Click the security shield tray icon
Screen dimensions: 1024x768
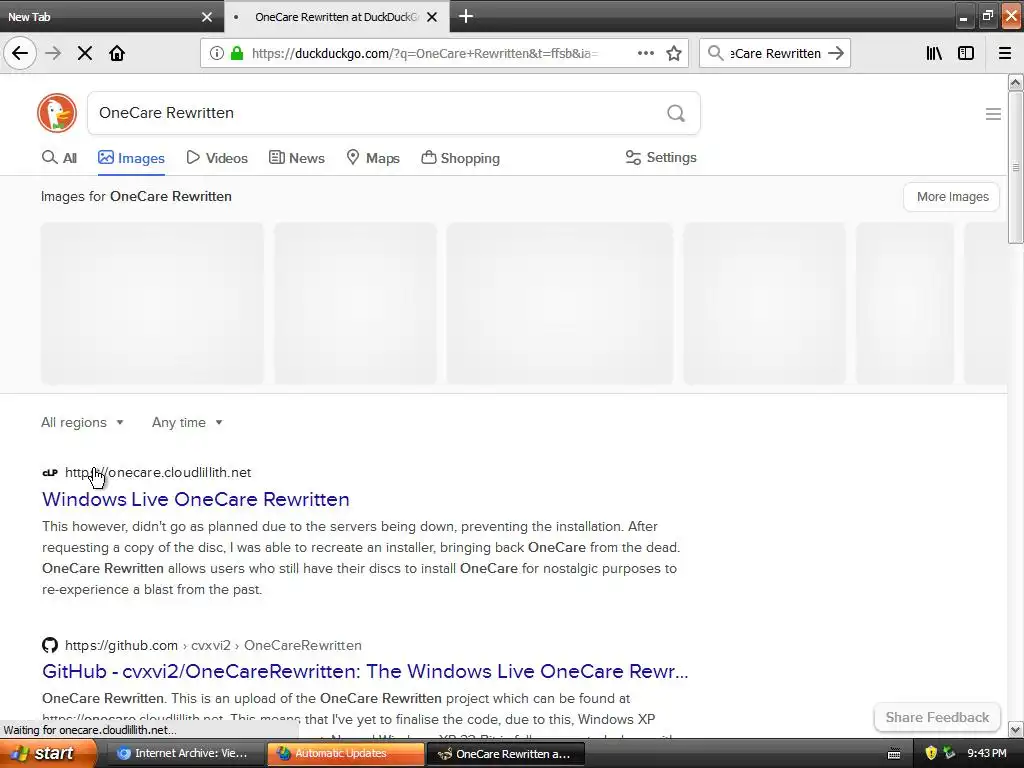pos(931,753)
